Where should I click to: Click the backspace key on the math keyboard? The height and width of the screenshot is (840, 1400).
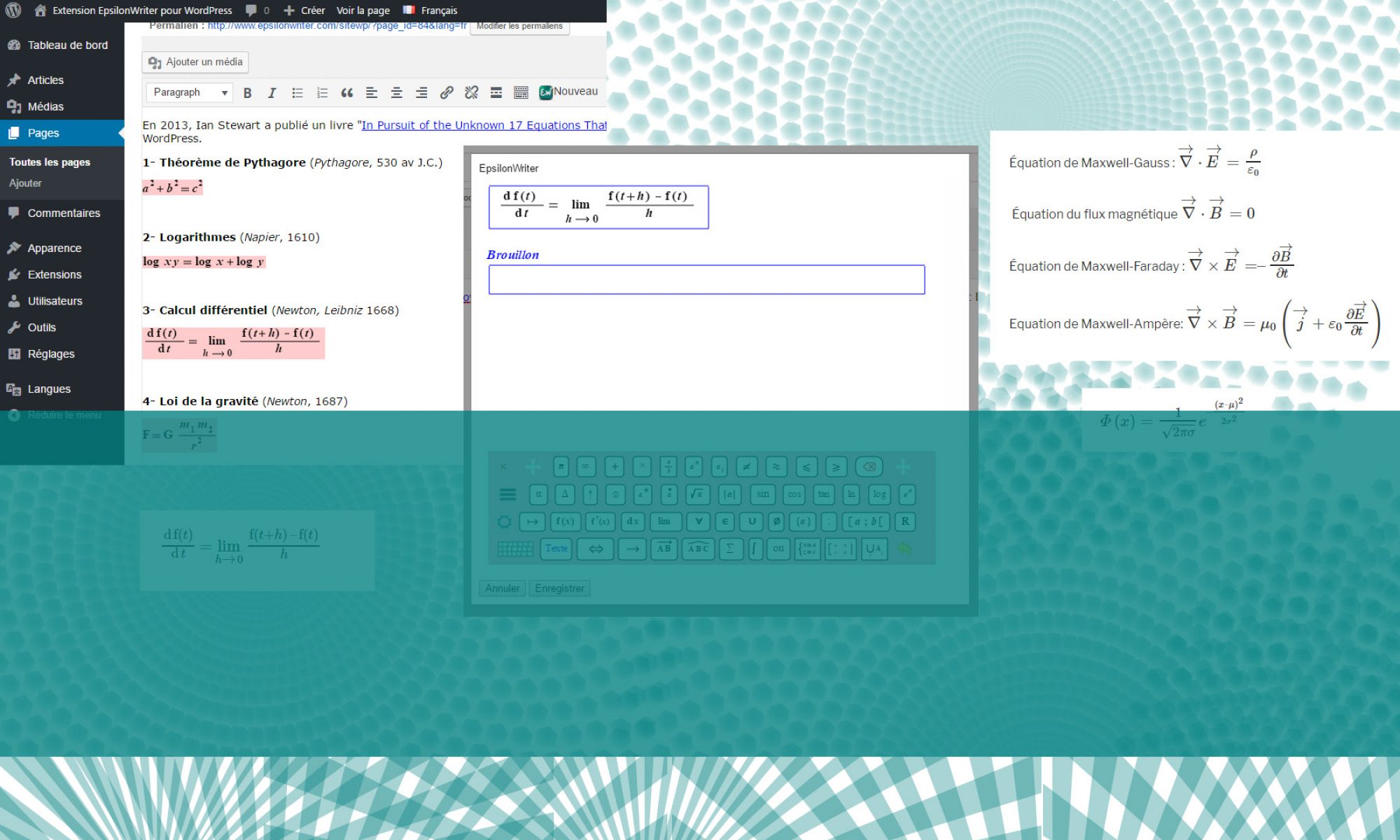click(x=869, y=467)
